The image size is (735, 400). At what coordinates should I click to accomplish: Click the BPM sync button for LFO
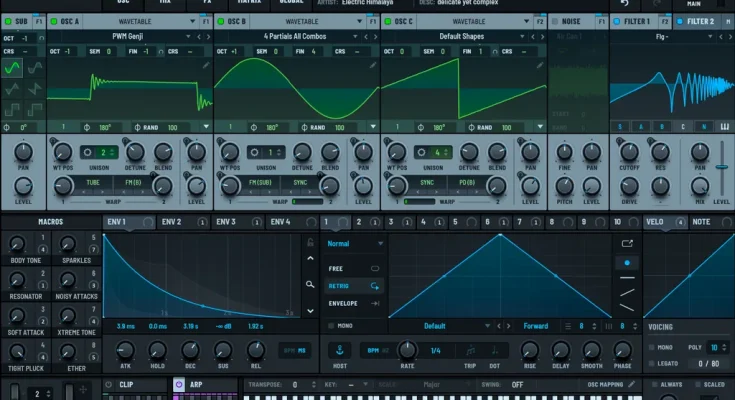tap(375, 350)
